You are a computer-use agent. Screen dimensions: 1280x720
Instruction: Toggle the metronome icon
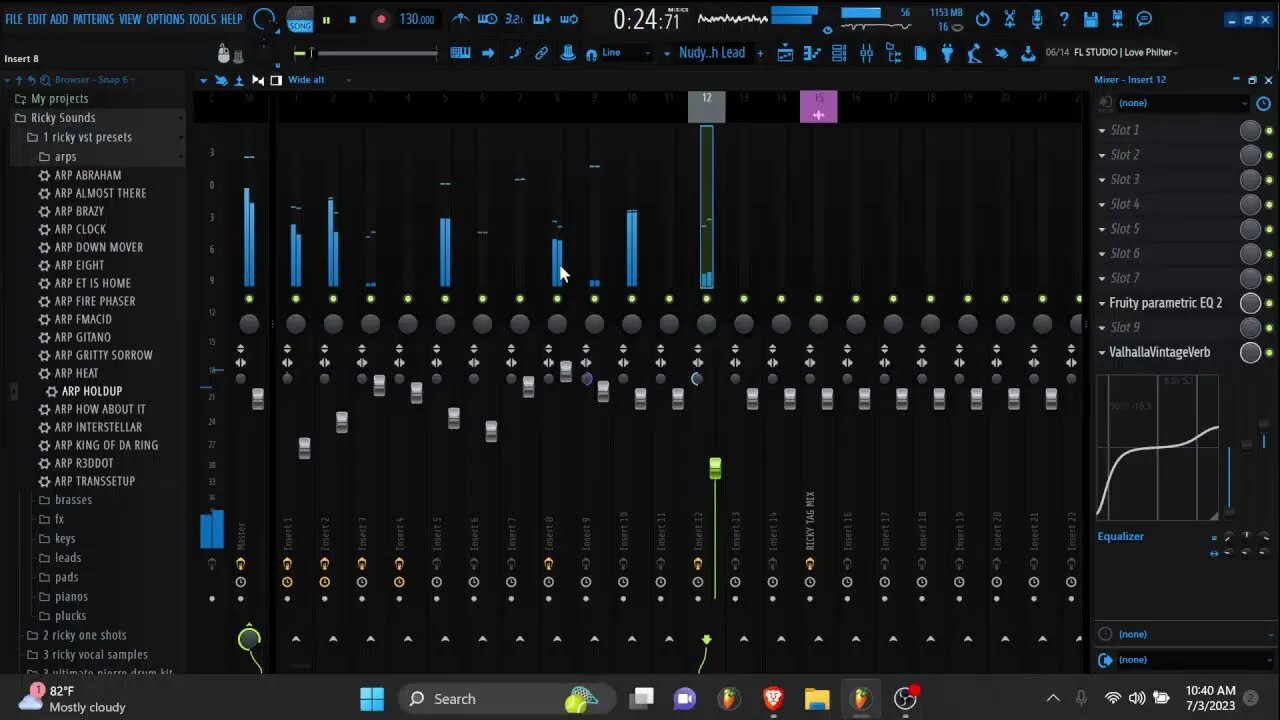460,19
